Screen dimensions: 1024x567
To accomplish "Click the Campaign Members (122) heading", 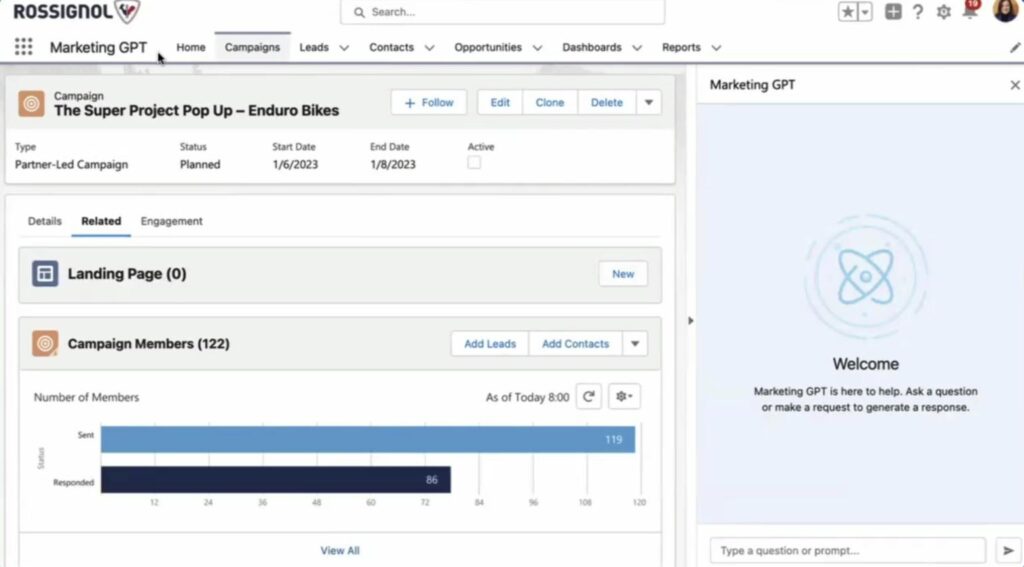I will (148, 344).
